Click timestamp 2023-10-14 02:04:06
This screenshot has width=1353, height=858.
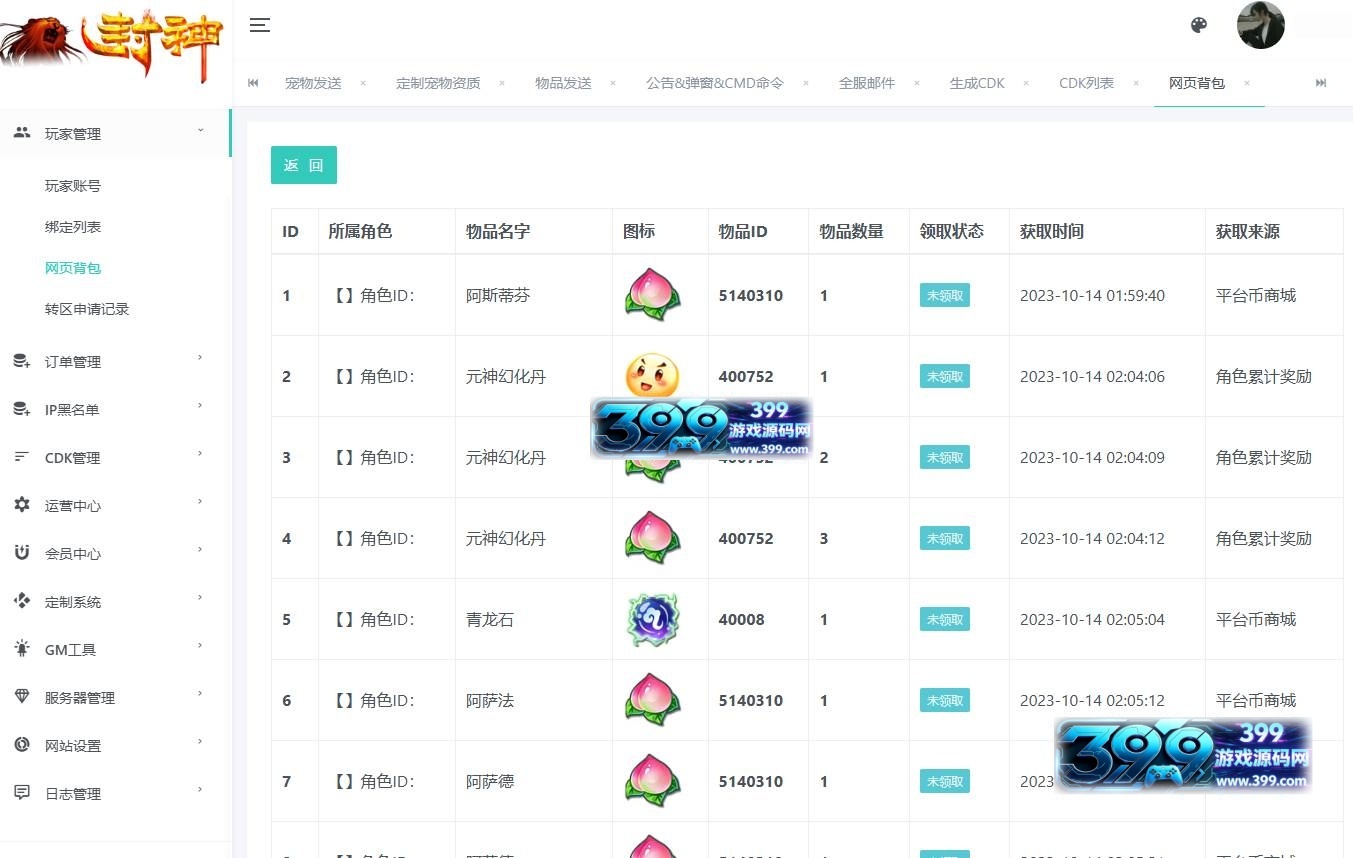1092,376
